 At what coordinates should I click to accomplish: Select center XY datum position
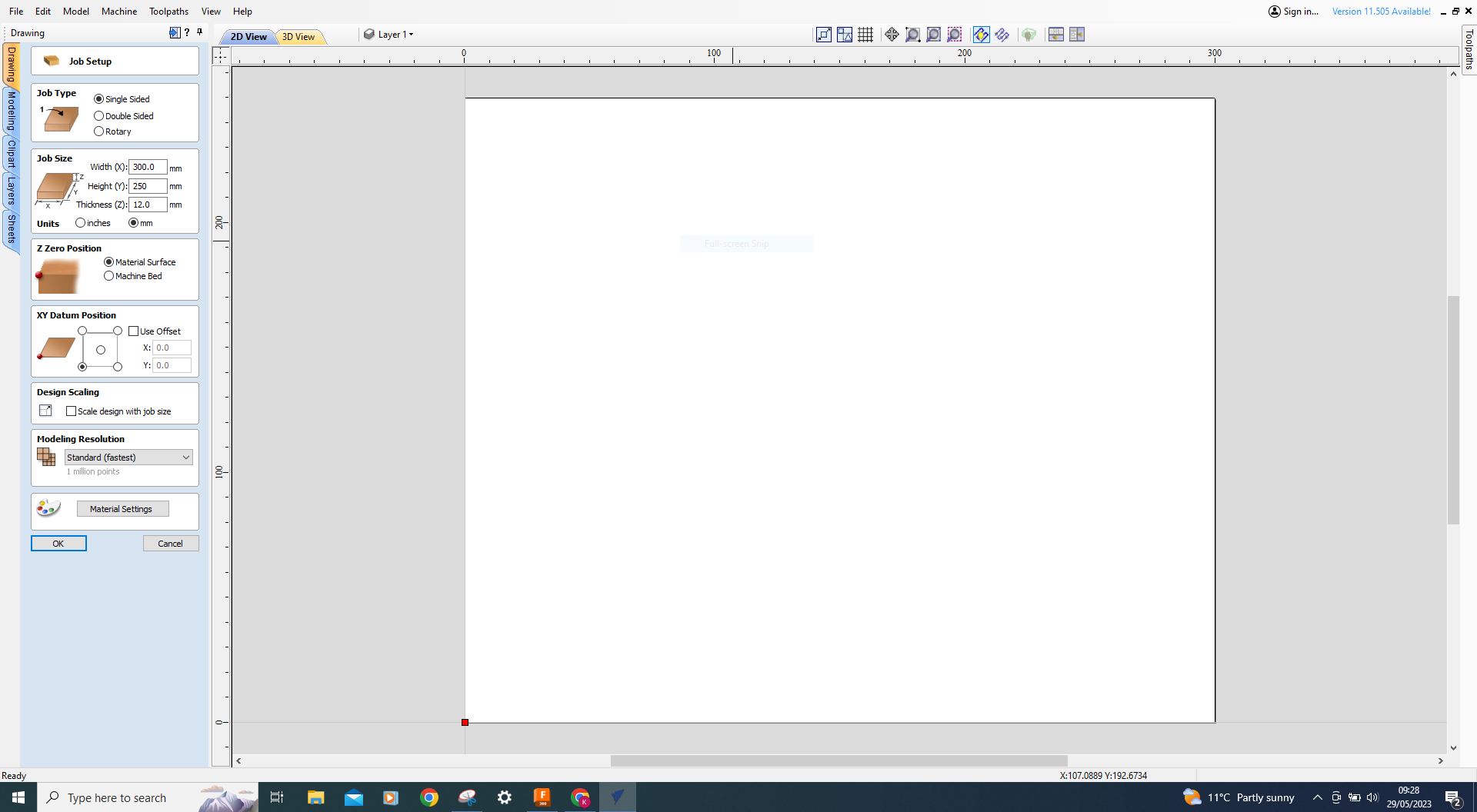pyautogui.click(x=101, y=350)
